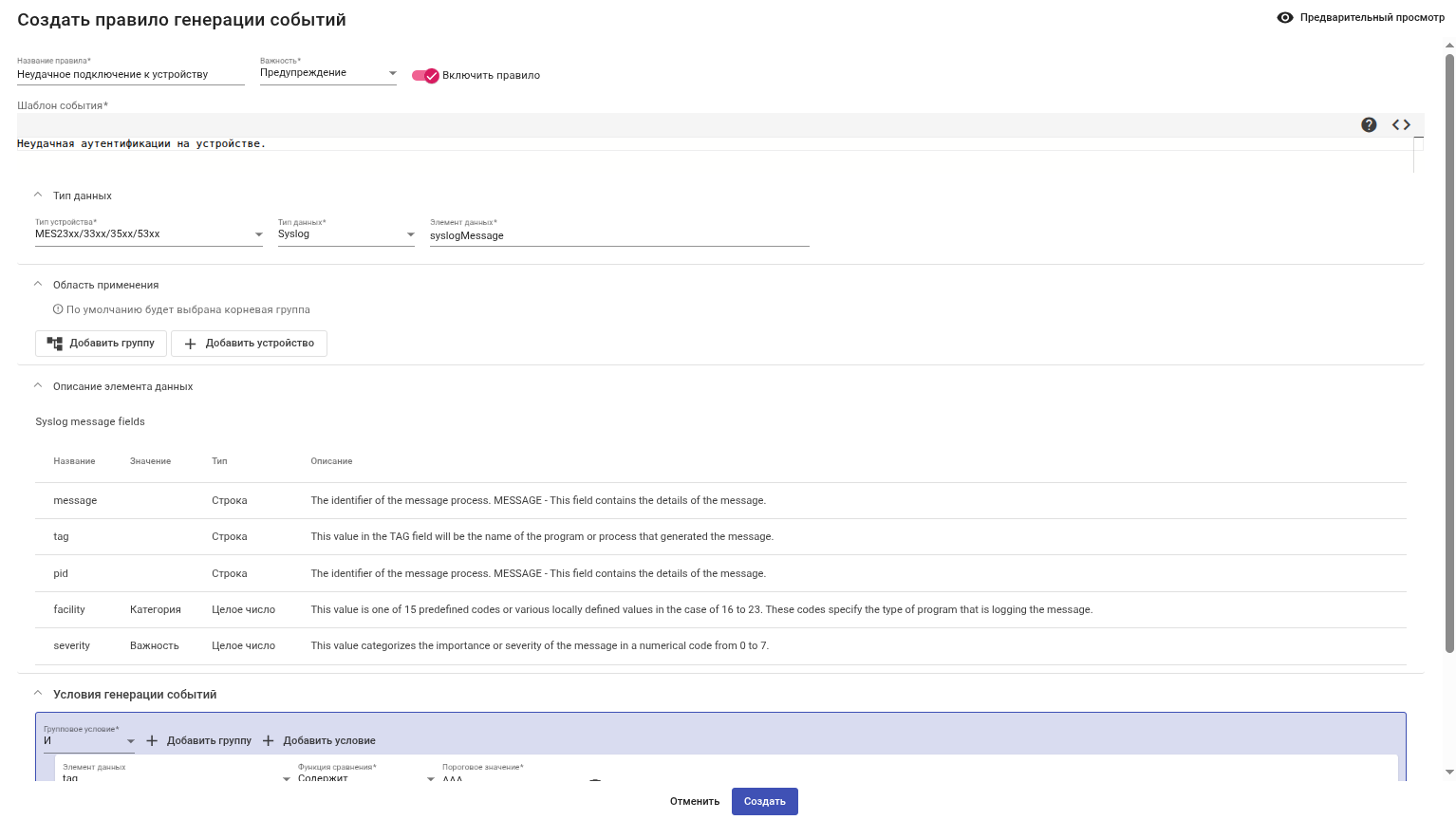Click plus icon for adding condition group

click(152, 741)
